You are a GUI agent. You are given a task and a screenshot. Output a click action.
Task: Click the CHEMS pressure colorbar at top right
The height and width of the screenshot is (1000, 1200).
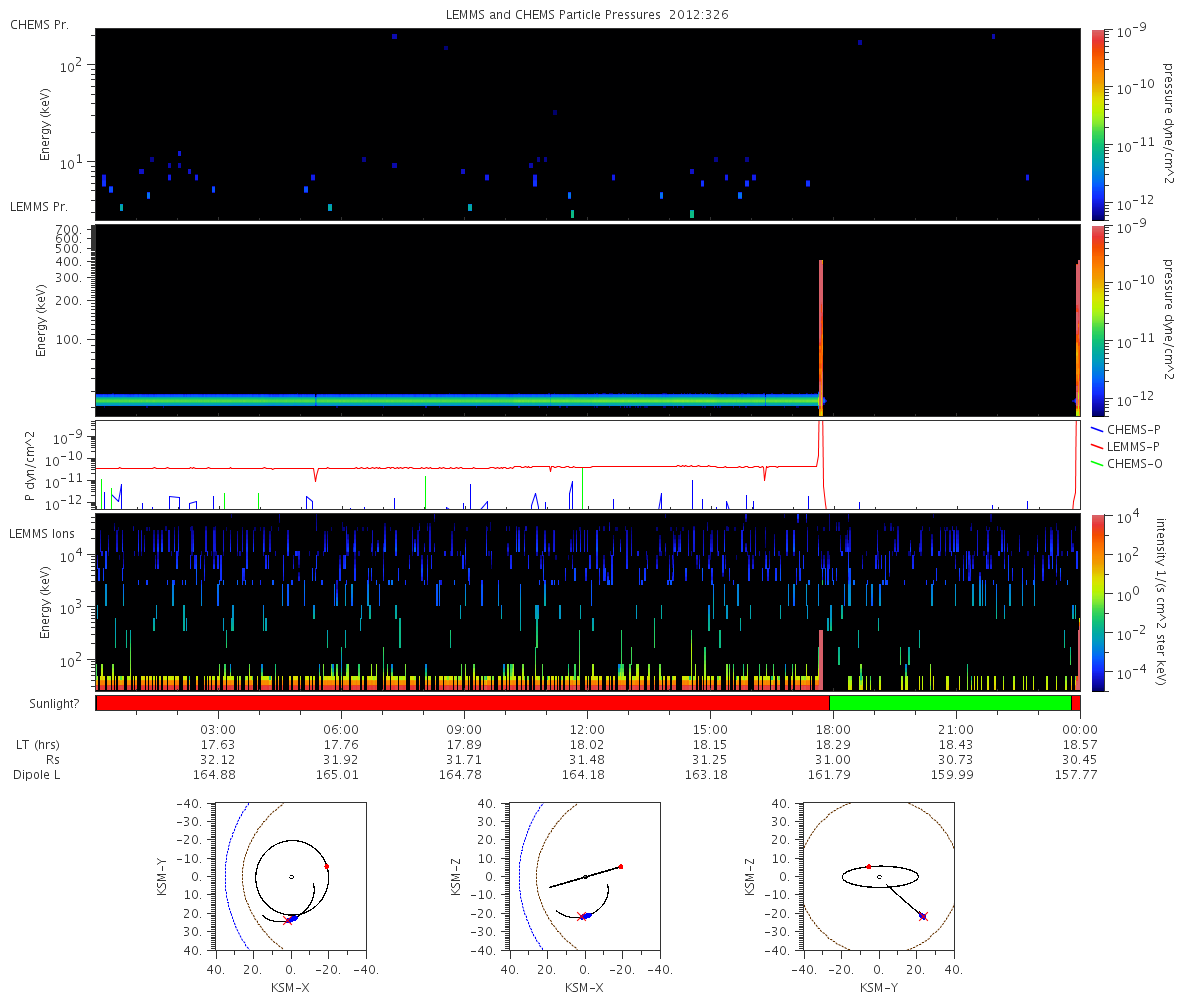1098,124
